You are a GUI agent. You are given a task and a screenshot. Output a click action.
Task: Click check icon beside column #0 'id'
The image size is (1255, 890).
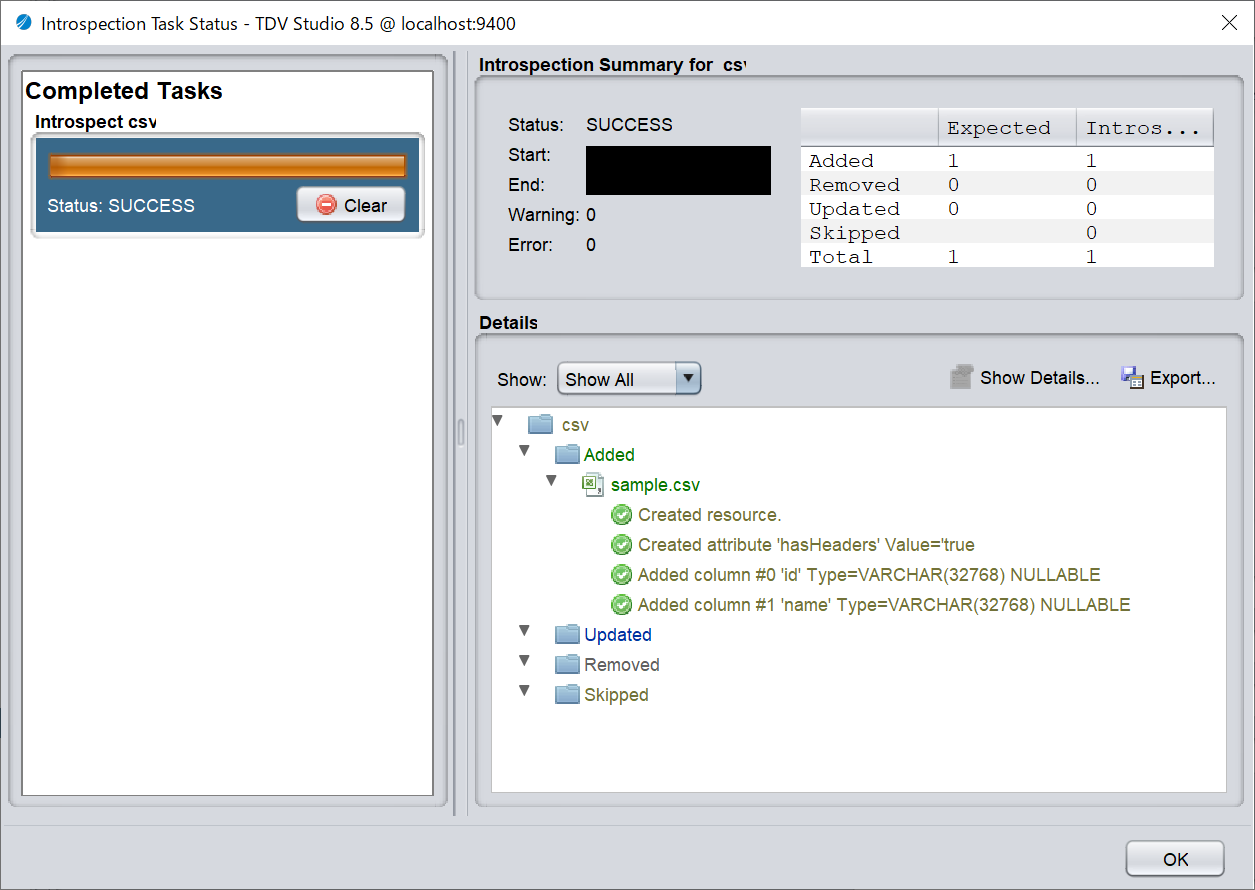point(621,575)
